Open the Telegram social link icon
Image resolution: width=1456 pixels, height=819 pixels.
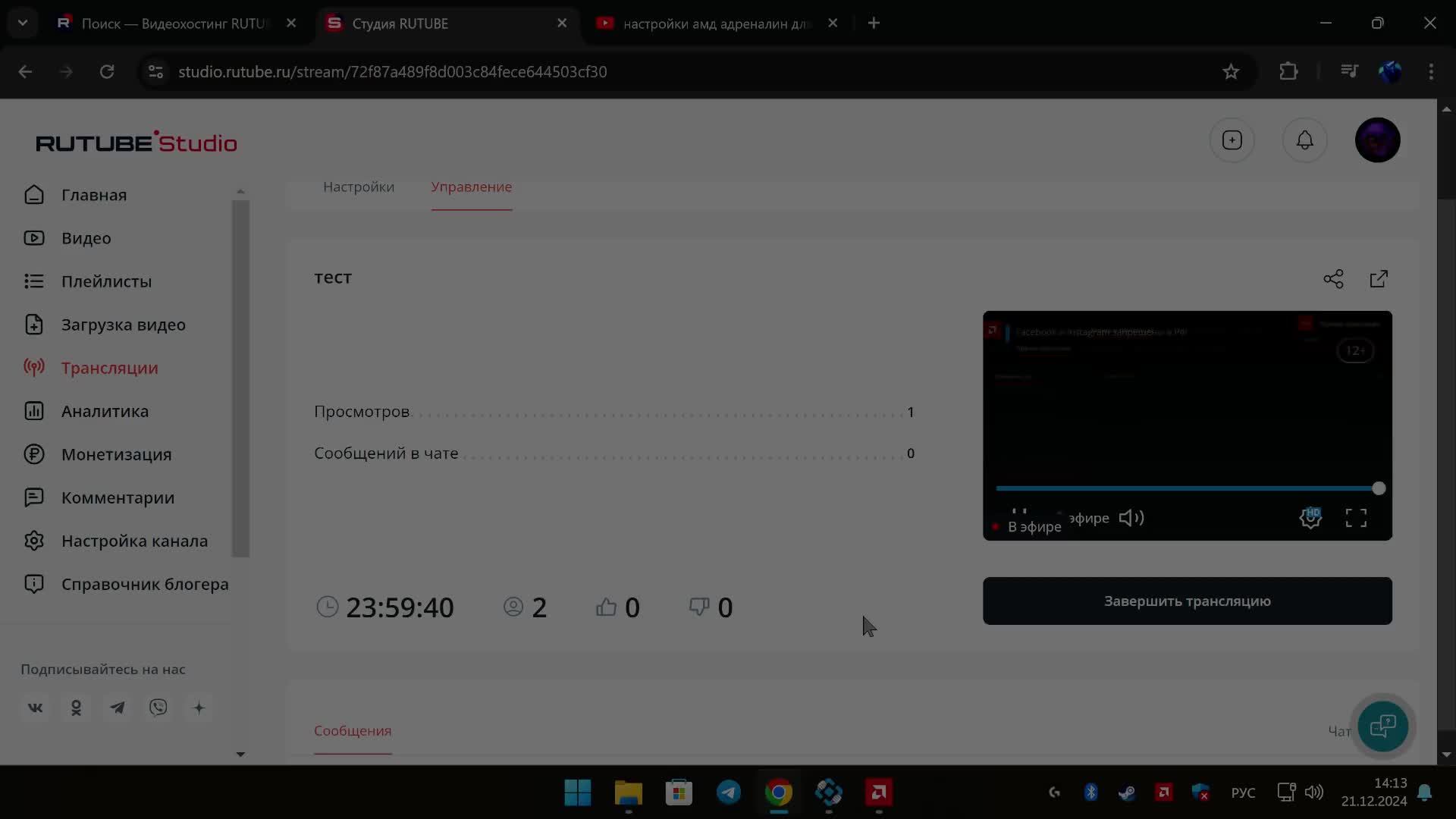point(118,708)
